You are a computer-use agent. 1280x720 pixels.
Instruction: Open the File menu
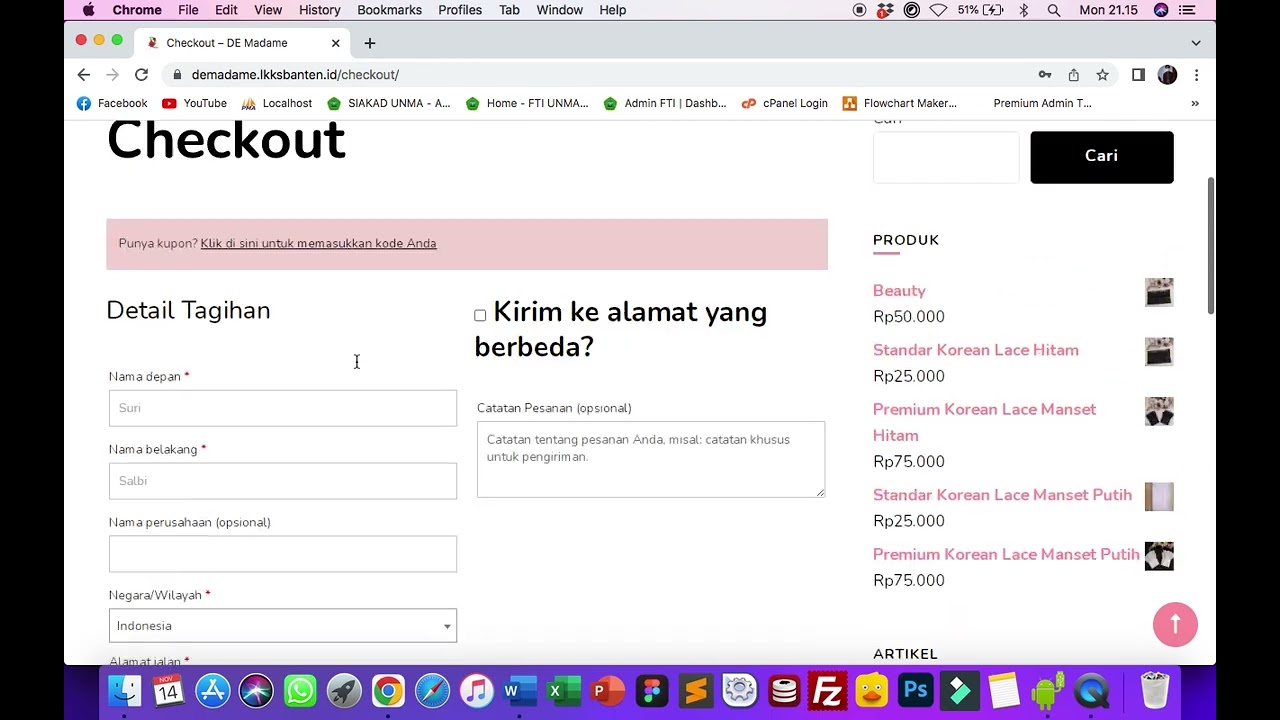click(x=188, y=10)
